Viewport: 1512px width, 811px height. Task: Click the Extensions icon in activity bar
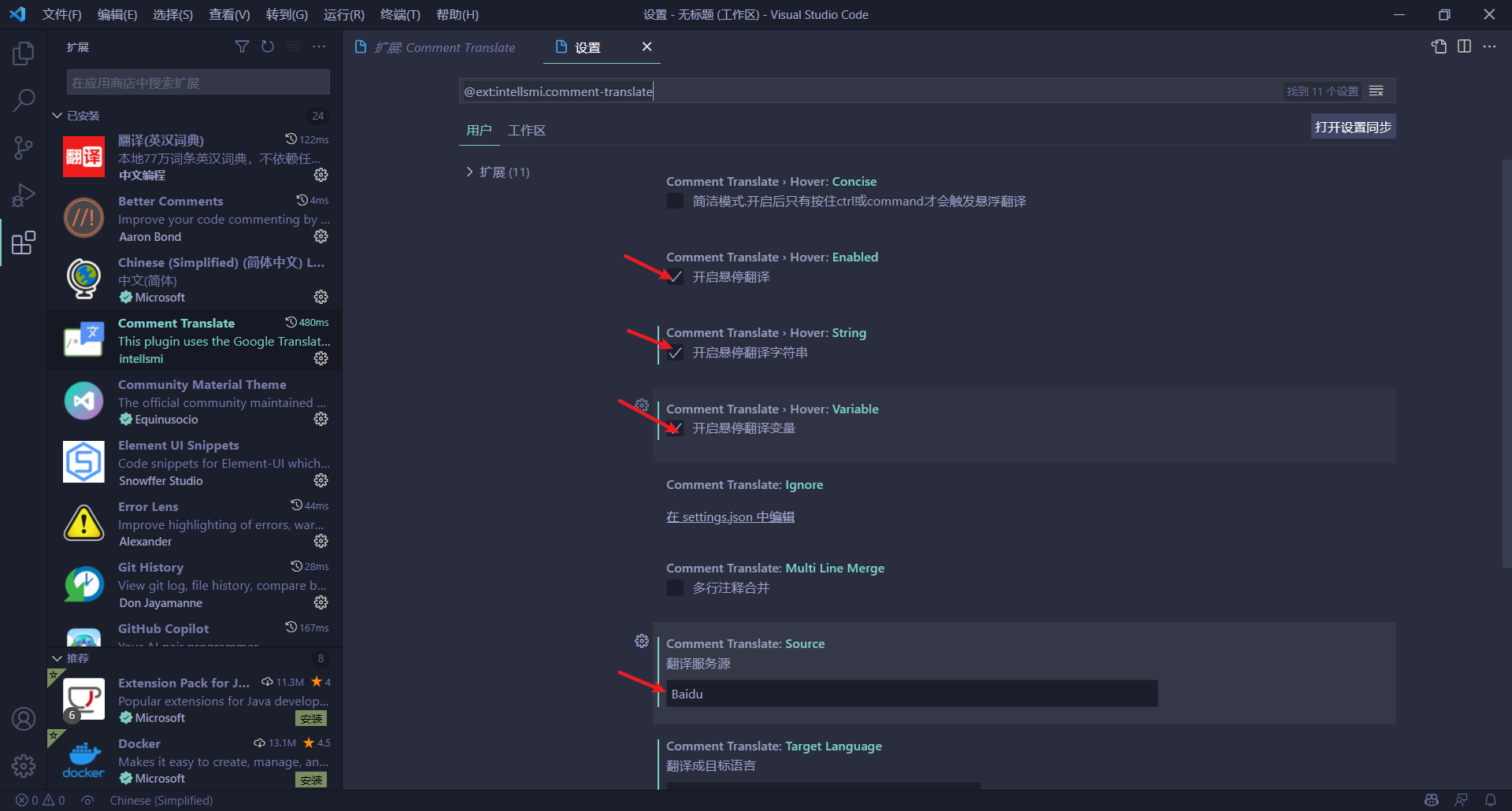24,243
